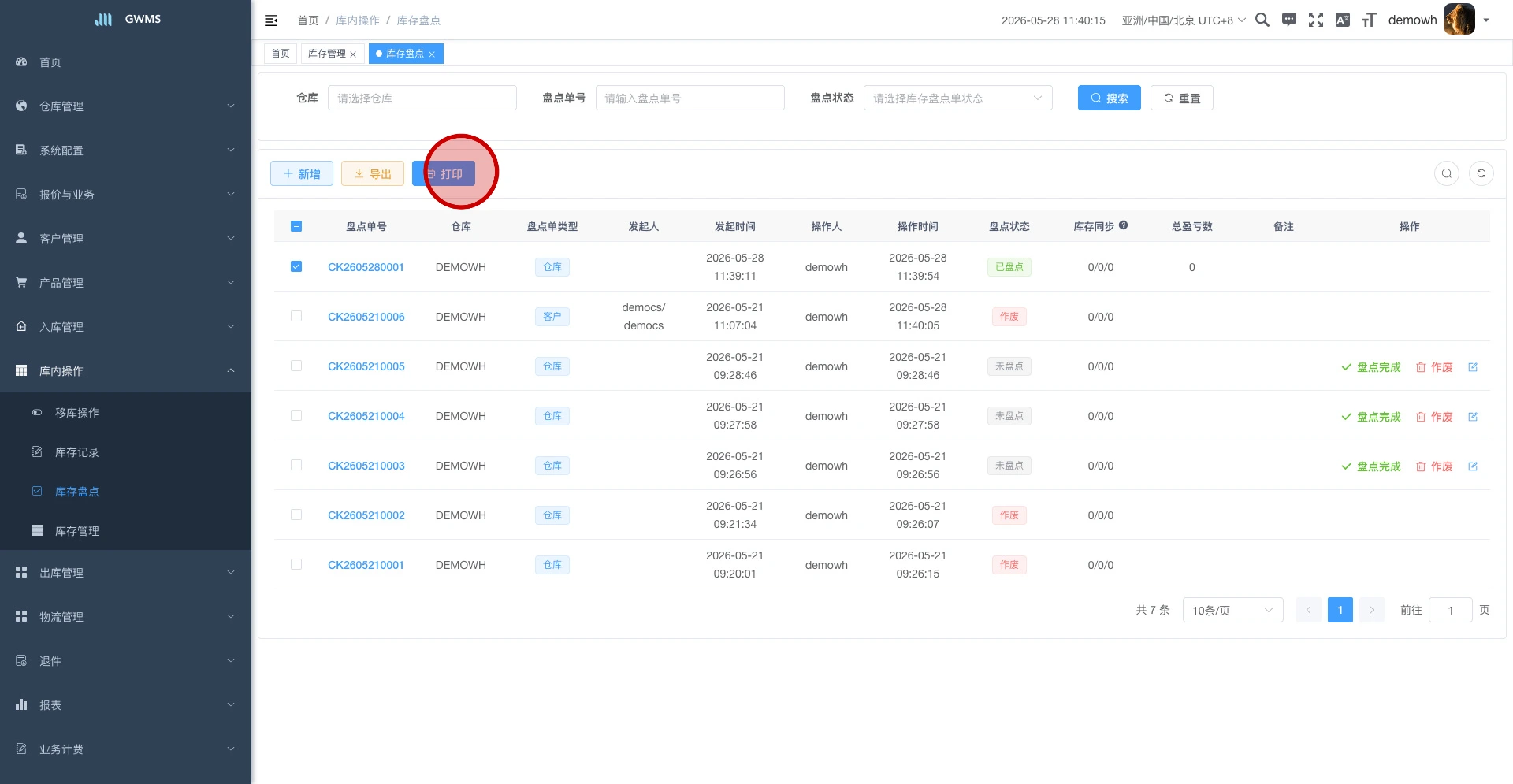Click the demowh user avatar
This screenshot has height=784, width=1513.
tap(1459, 20)
